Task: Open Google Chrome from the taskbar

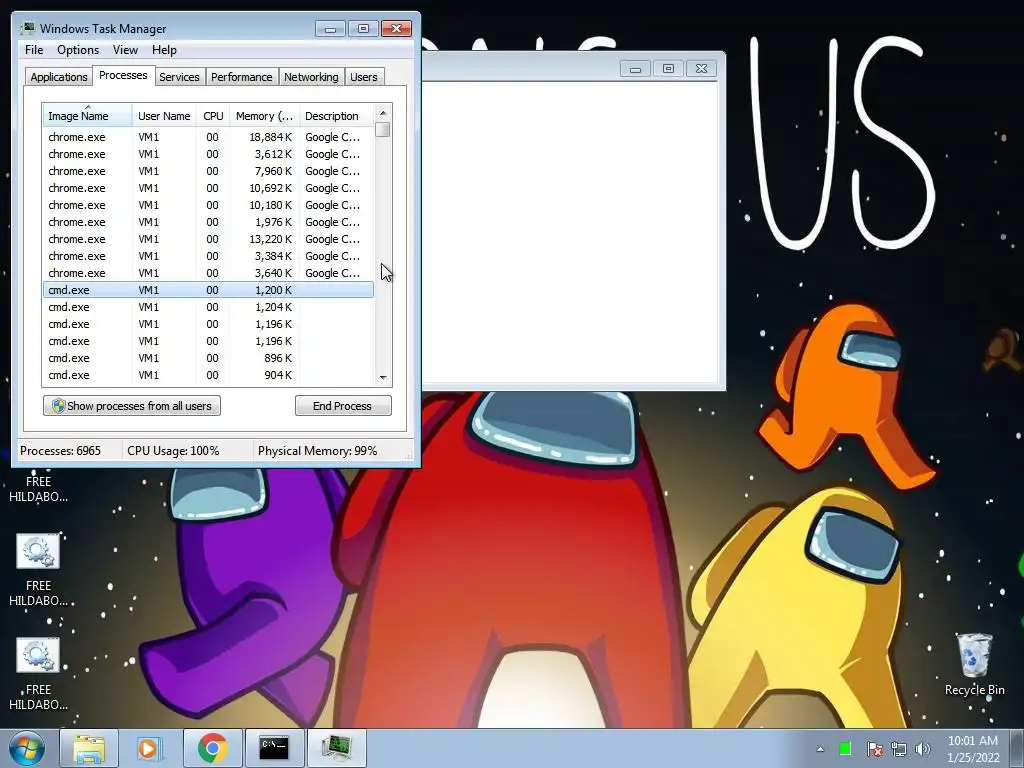Action: tap(212, 748)
